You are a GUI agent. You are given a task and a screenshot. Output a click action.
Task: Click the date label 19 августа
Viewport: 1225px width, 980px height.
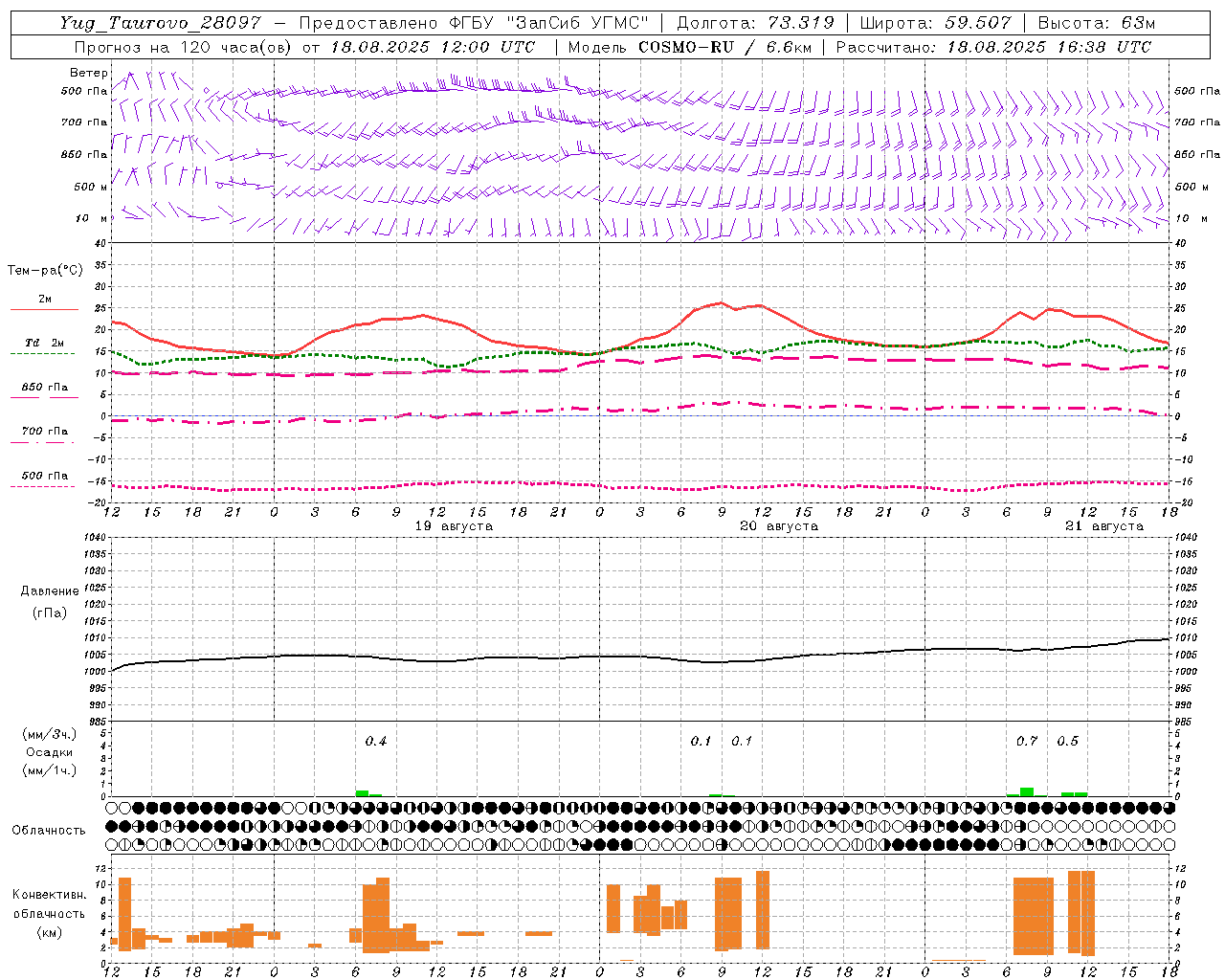pyautogui.click(x=454, y=526)
